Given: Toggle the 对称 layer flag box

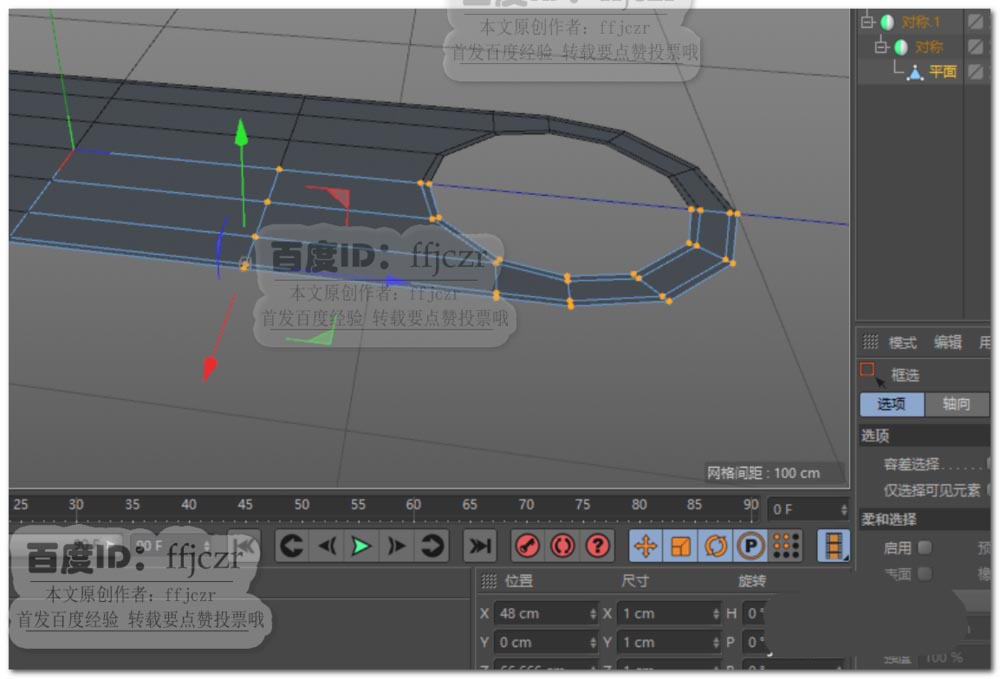Looking at the screenshot, I should click(976, 47).
